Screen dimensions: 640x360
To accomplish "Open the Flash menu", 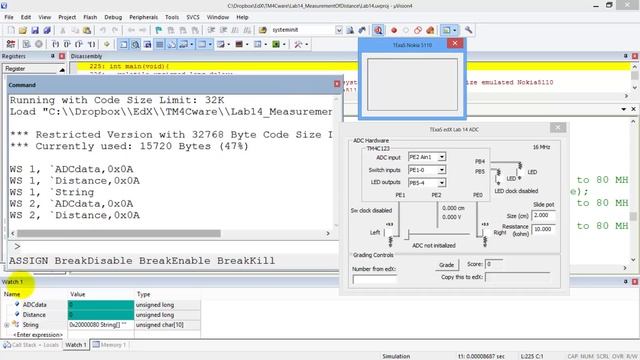I will 90,17.
